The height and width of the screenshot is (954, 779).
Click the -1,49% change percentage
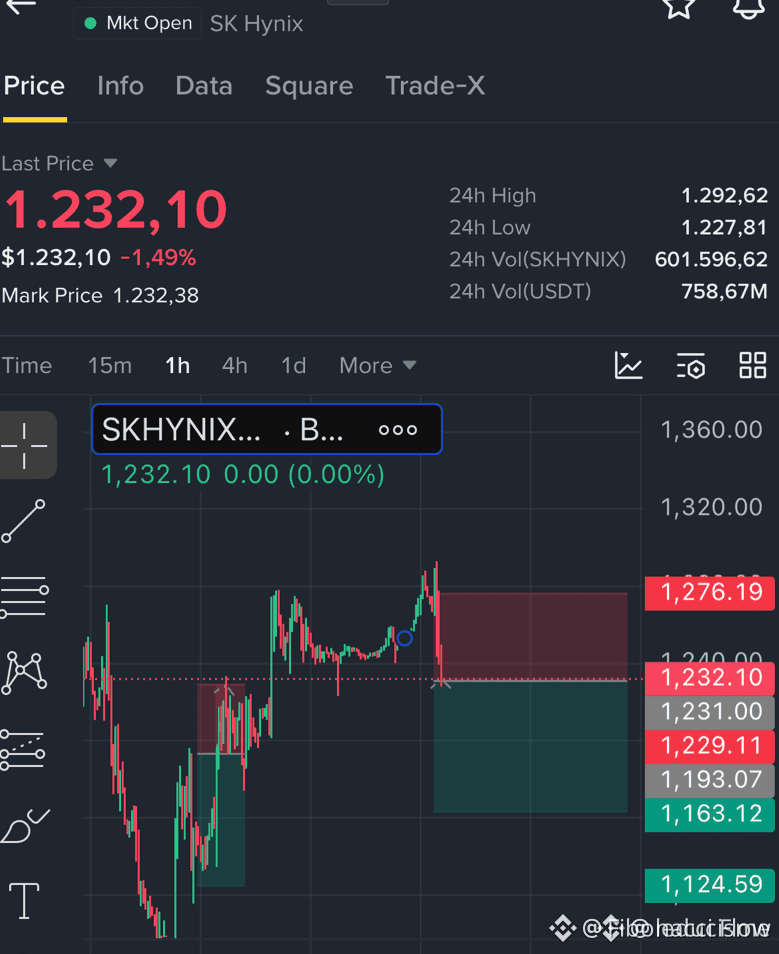[158, 258]
